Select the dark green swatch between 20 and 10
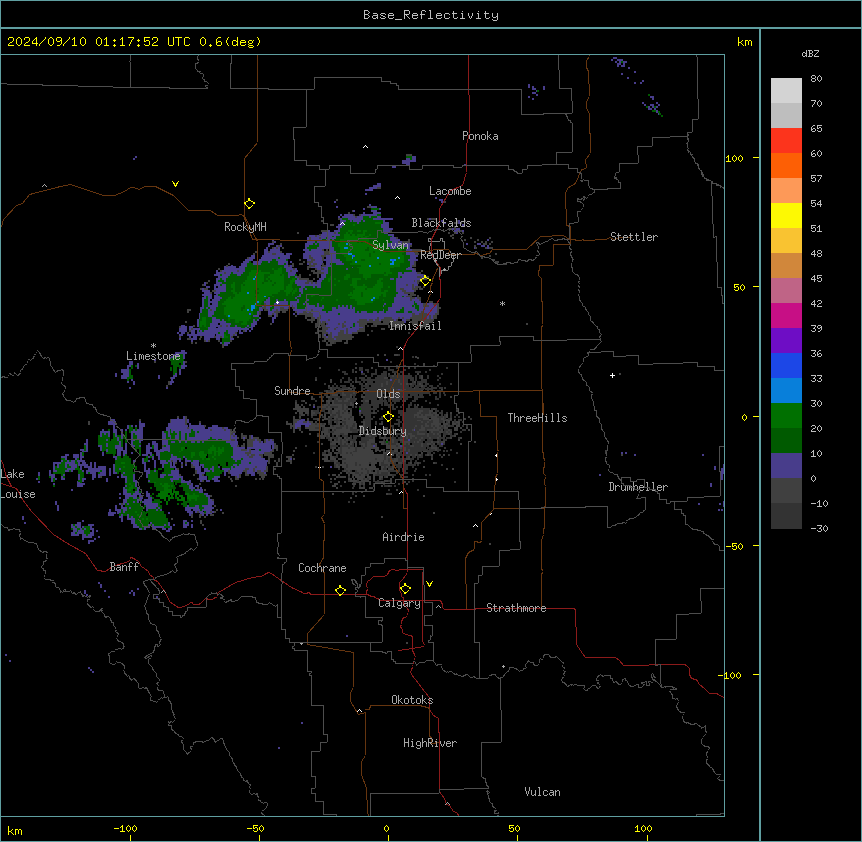This screenshot has width=862, height=842. (x=786, y=441)
